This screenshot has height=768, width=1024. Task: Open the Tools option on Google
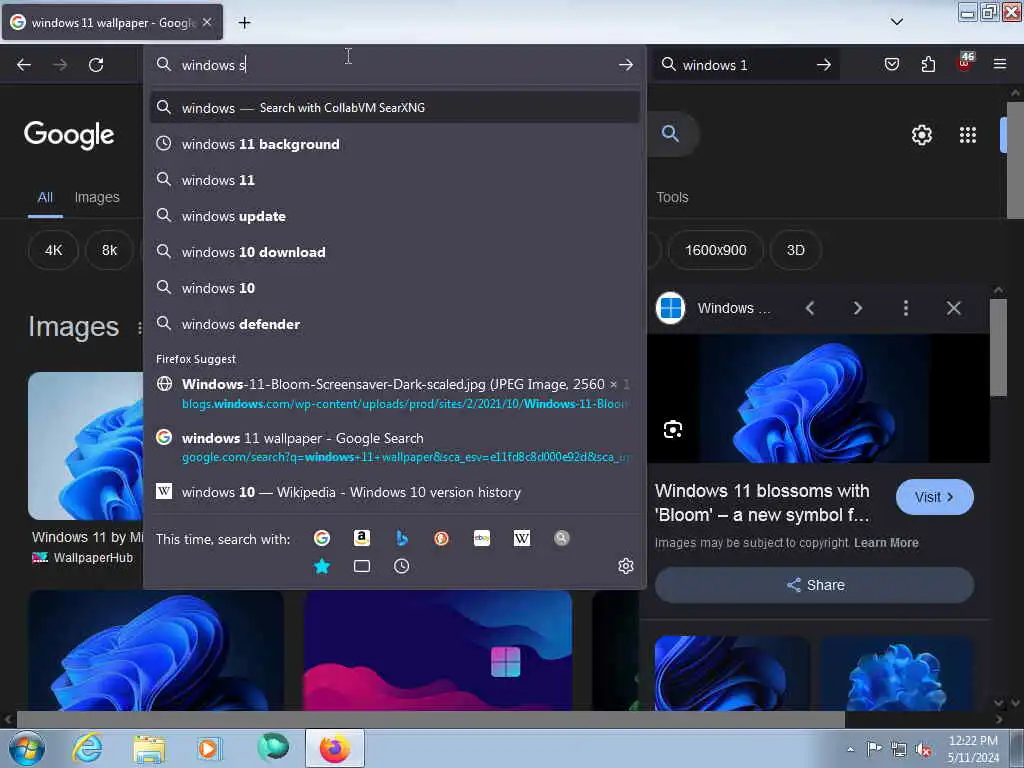pos(672,197)
